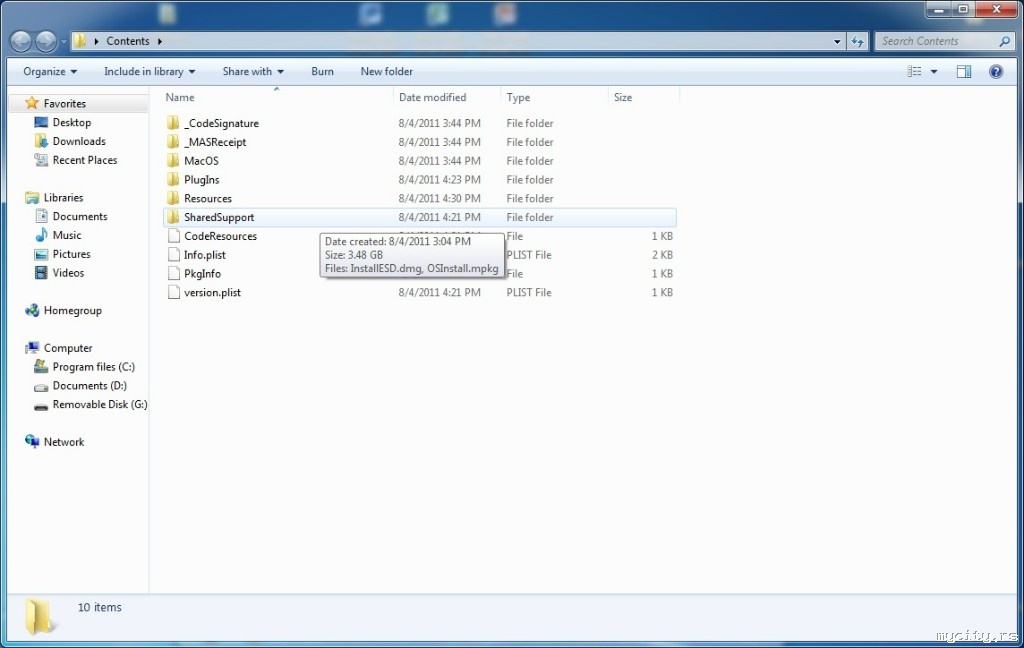Click the Resources folder icon
This screenshot has width=1024, height=648.
pos(173,198)
